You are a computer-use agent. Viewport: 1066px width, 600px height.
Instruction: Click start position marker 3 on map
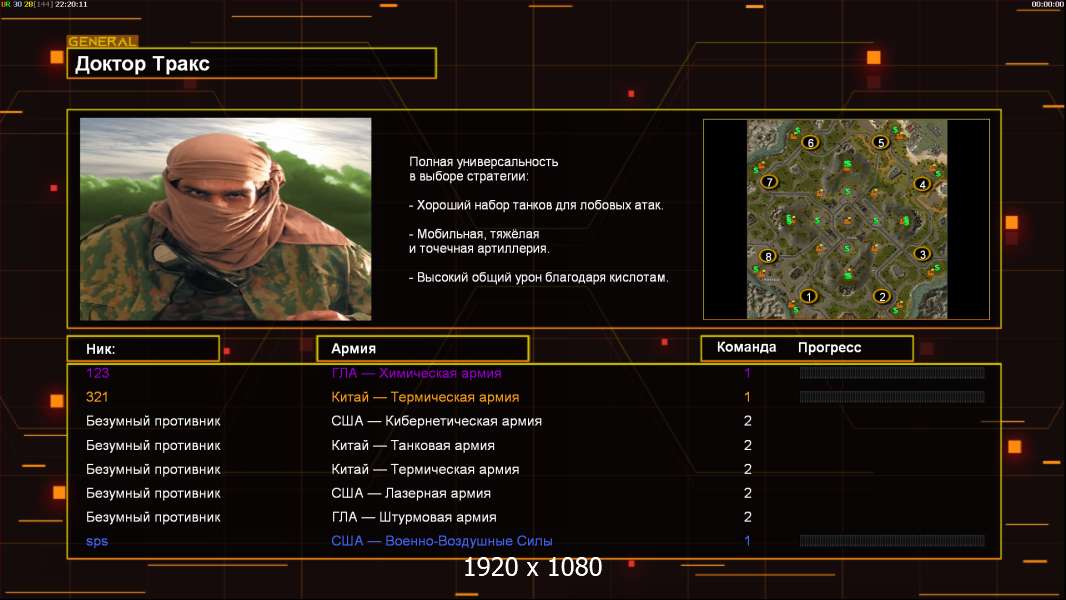(x=923, y=254)
